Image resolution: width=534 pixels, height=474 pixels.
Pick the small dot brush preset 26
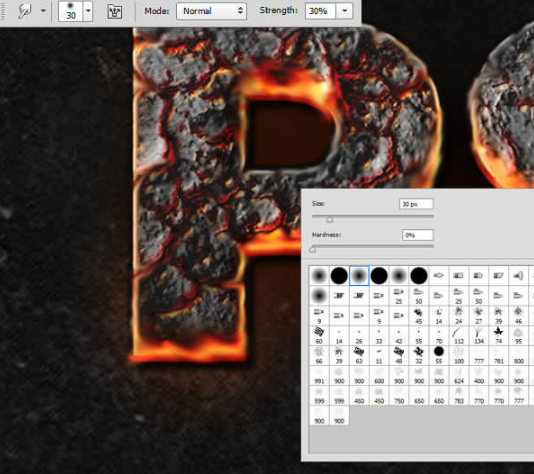pos(359,335)
